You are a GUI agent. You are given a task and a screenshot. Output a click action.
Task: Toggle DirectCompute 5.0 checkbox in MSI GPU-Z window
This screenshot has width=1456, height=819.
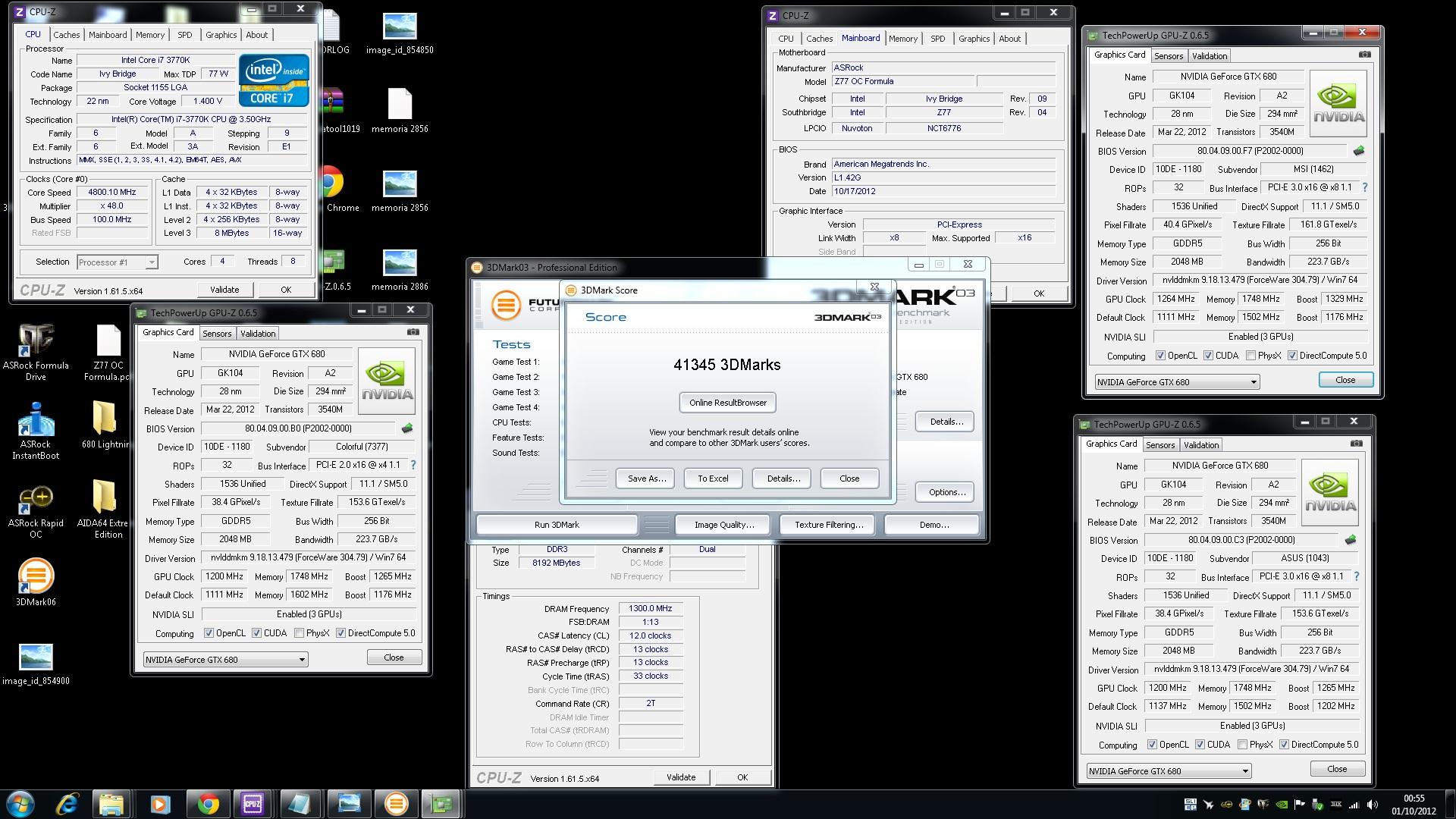1292,356
